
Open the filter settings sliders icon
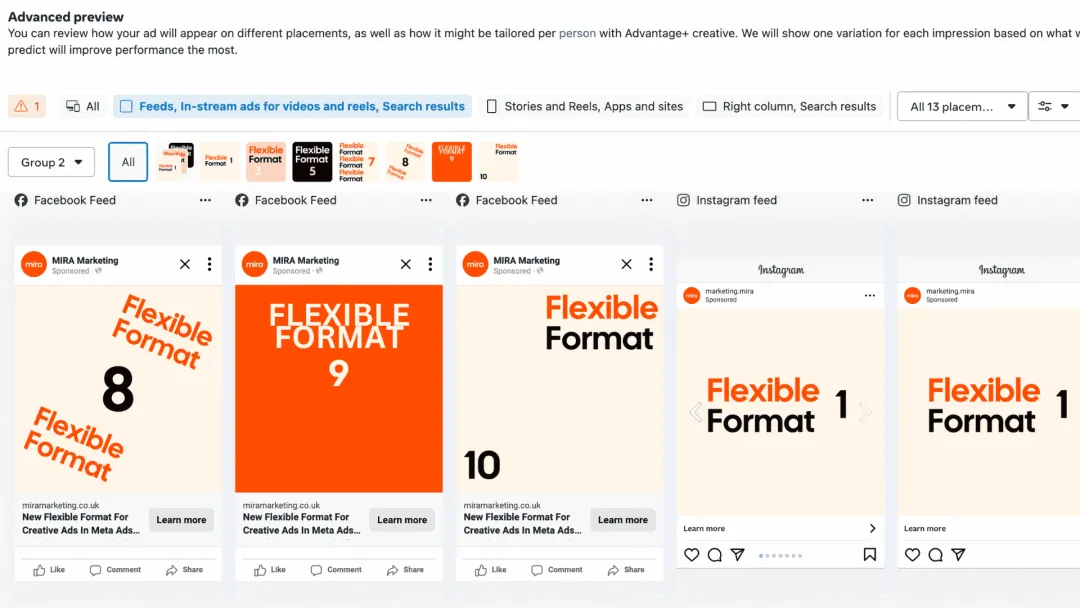(x=1053, y=106)
